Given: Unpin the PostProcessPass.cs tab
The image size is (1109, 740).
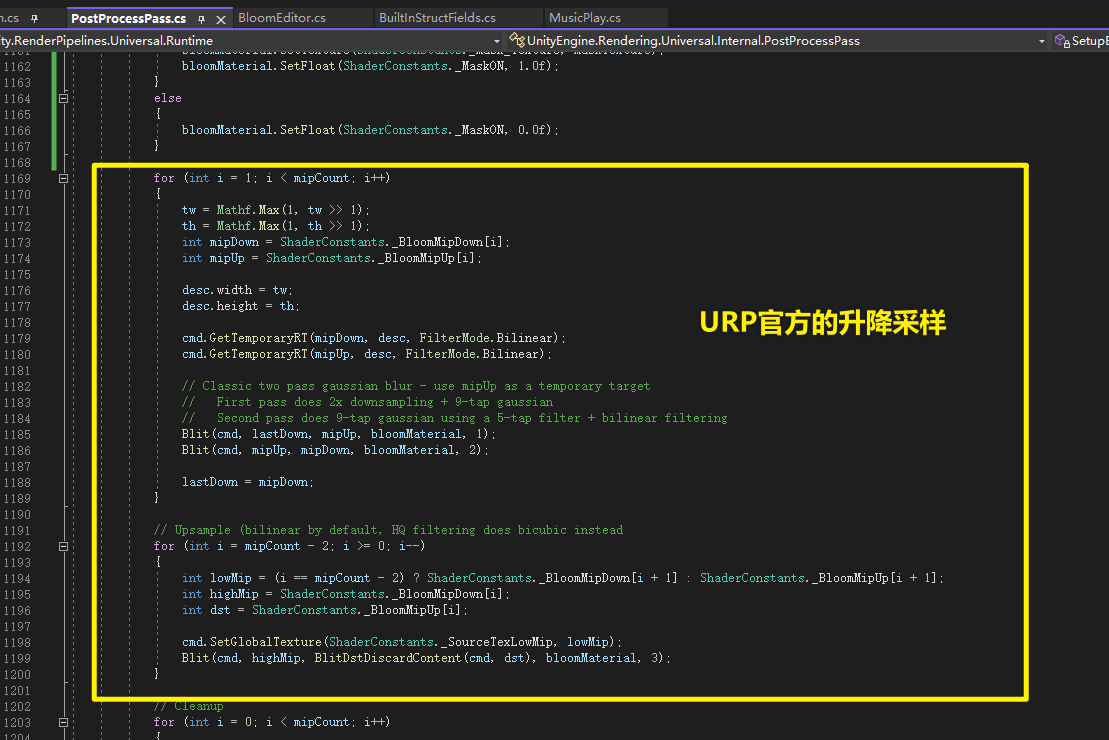Looking at the screenshot, I should click(200, 17).
